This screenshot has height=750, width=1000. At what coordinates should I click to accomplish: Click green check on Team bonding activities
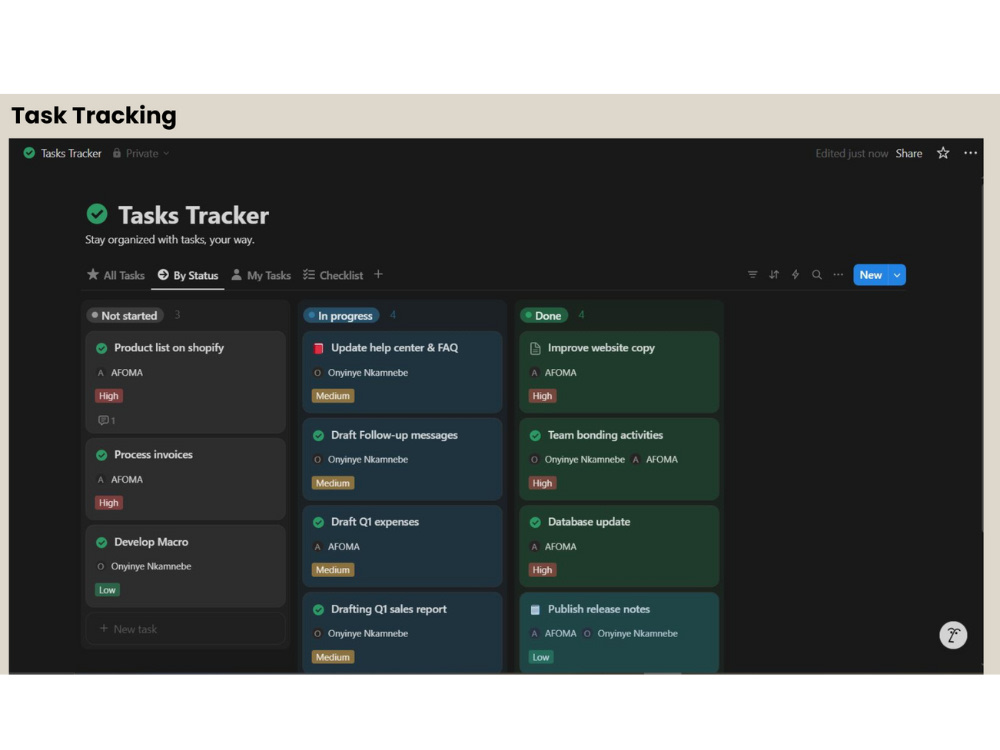pos(535,436)
